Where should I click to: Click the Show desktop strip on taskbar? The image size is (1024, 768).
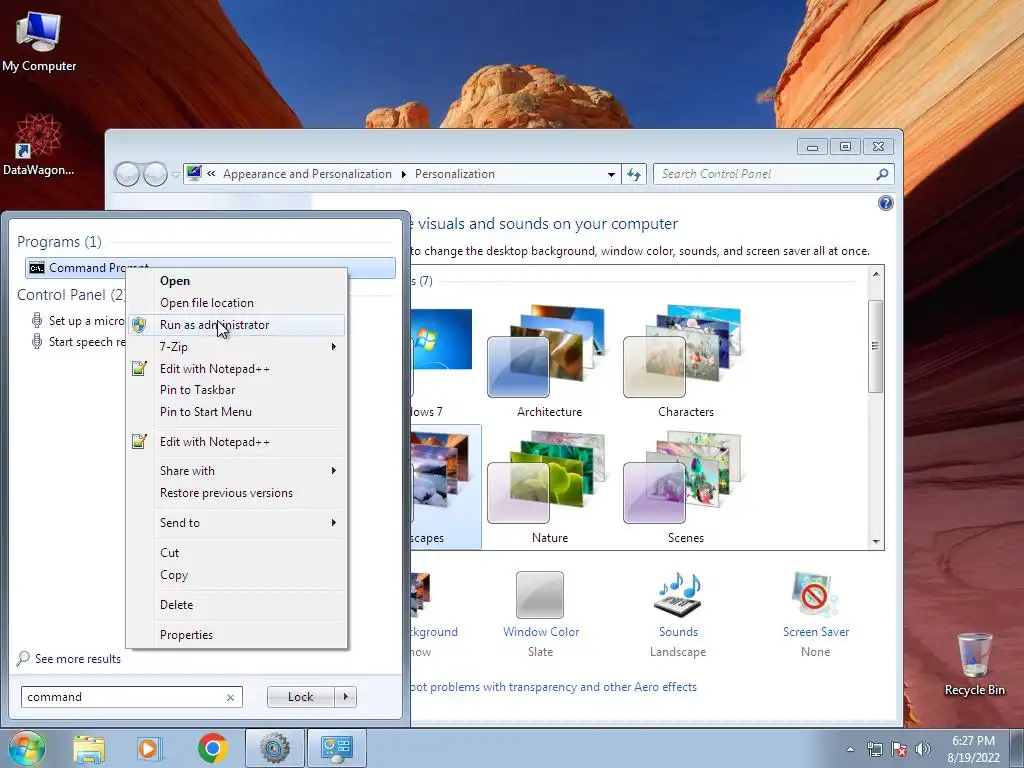point(1017,748)
